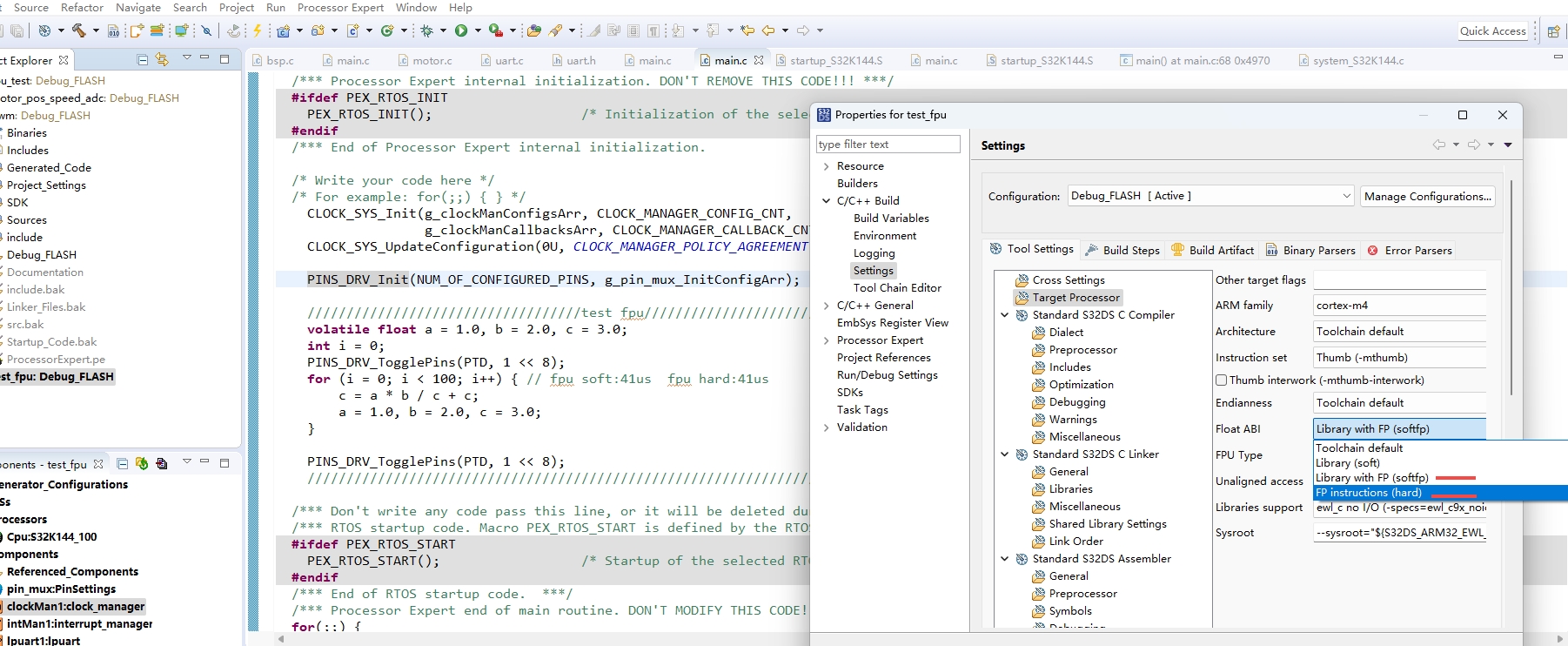Click the hammer Build icon in toolbar
This screenshot has height=646, width=1568.
(x=79, y=30)
